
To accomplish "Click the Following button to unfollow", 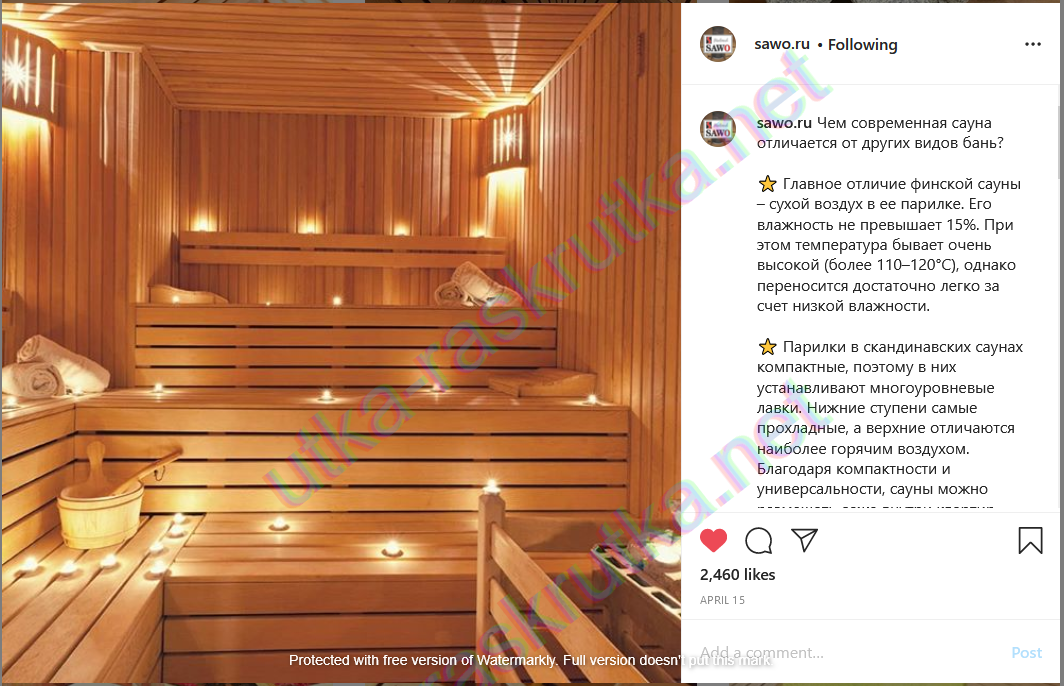I will pos(862,45).
